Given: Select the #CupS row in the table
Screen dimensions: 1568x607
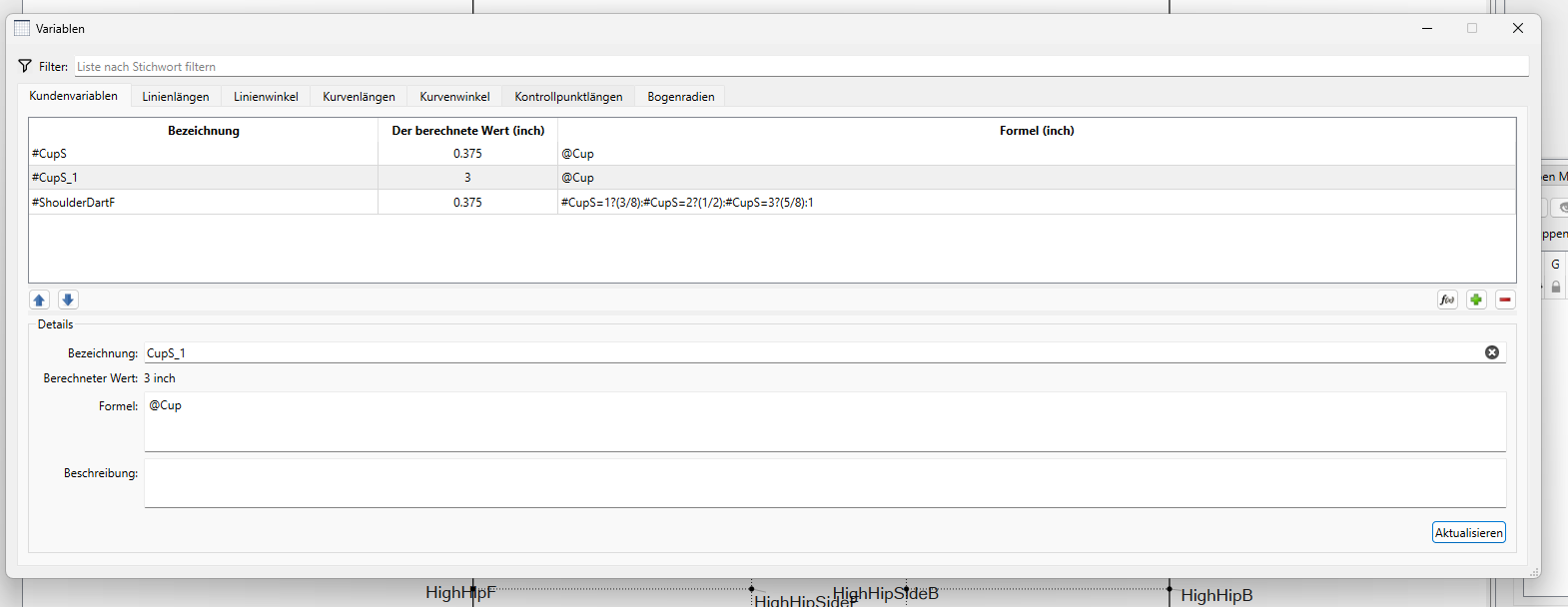Looking at the screenshot, I should pos(204,154).
